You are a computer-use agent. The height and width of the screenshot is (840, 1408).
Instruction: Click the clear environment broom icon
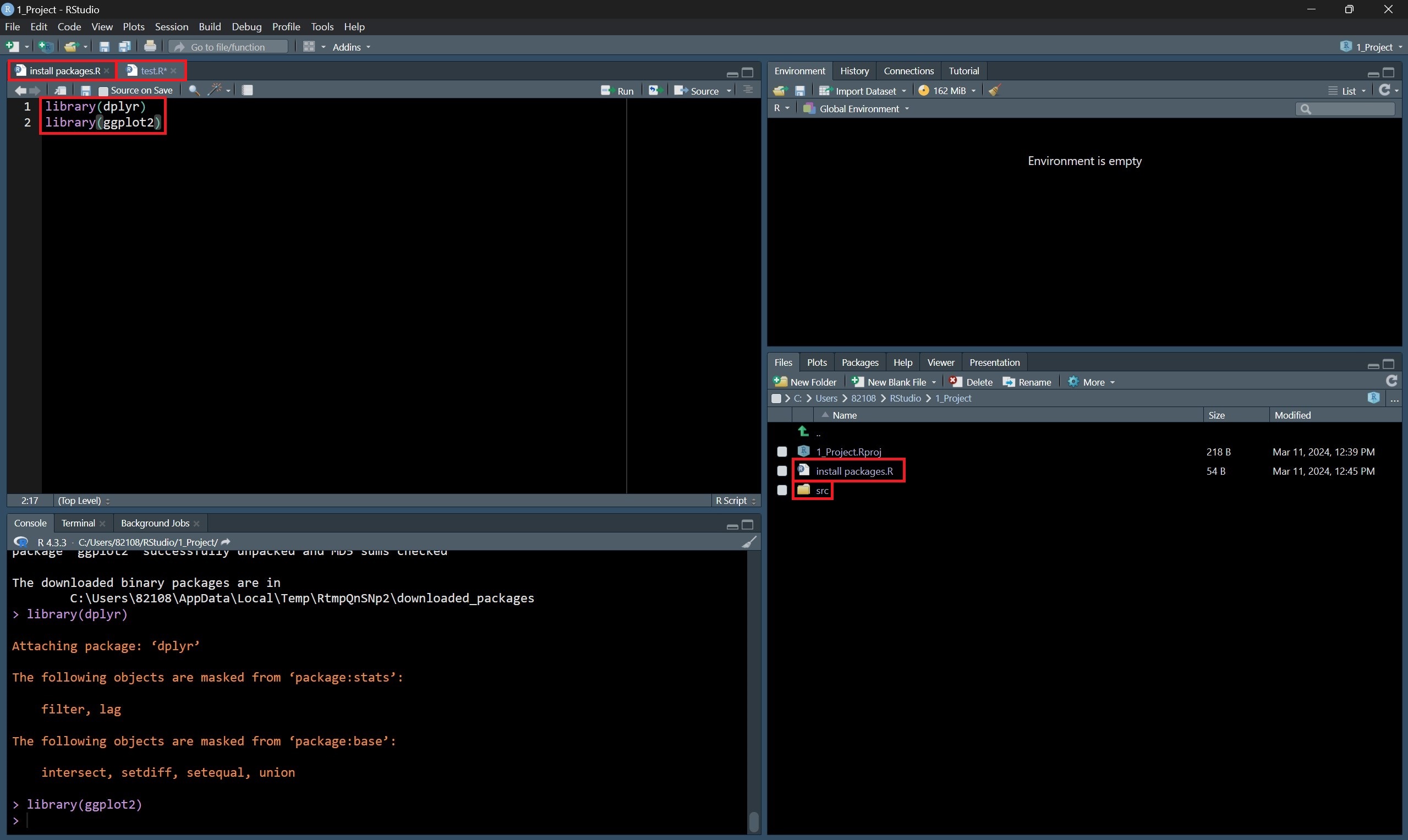pyautogui.click(x=995, y=91)
